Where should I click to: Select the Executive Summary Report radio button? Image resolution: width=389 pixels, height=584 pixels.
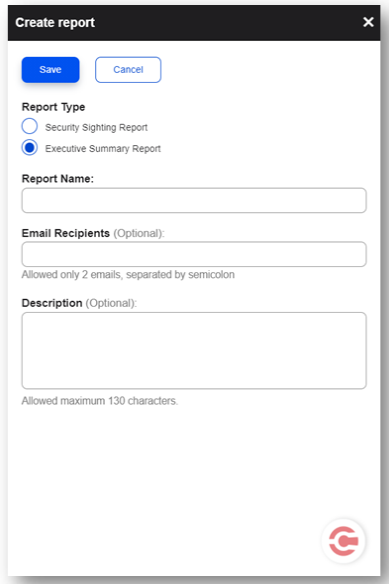click(29, 147)
